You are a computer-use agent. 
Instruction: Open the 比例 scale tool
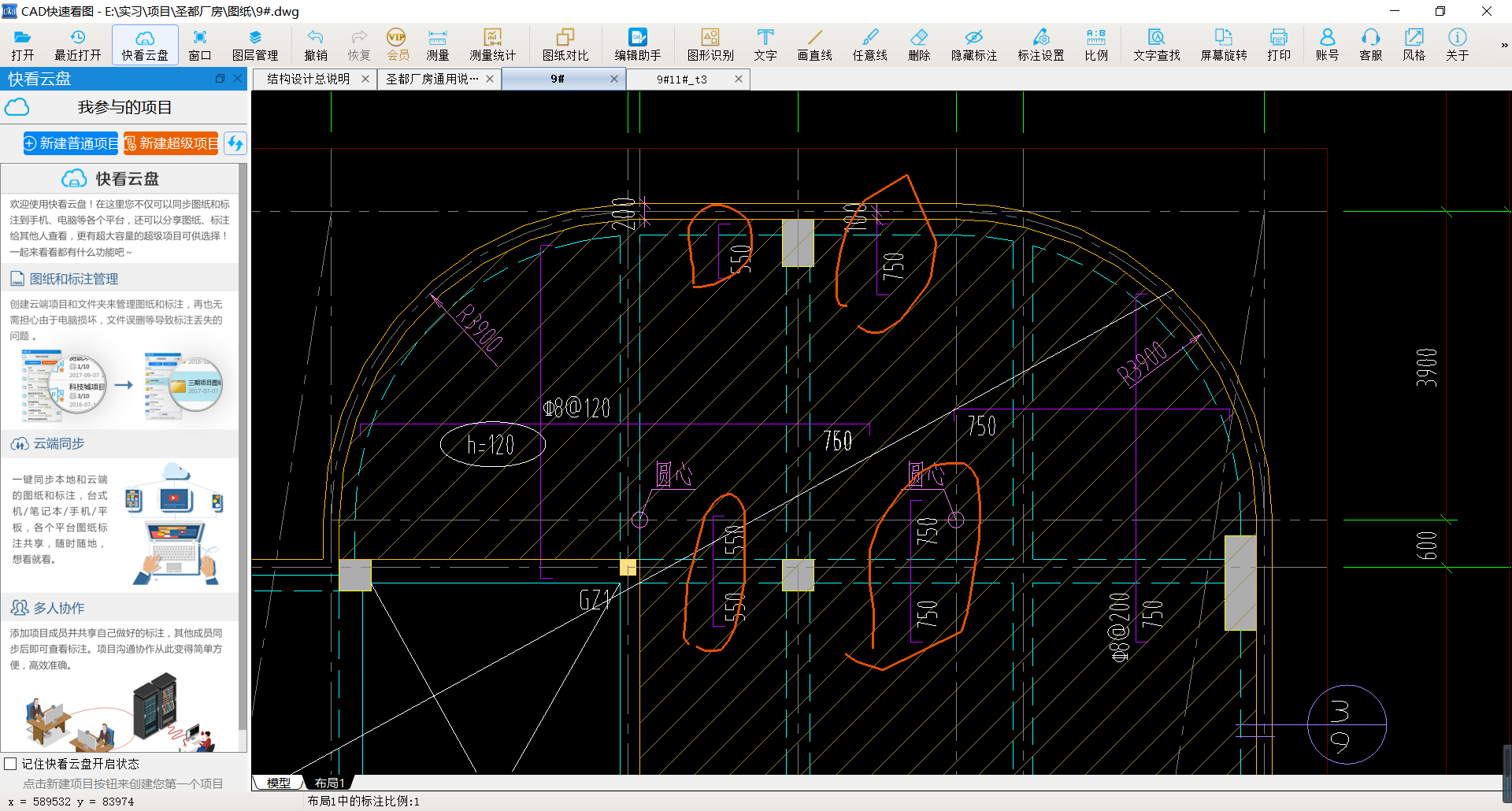(x=1096, y=45)
